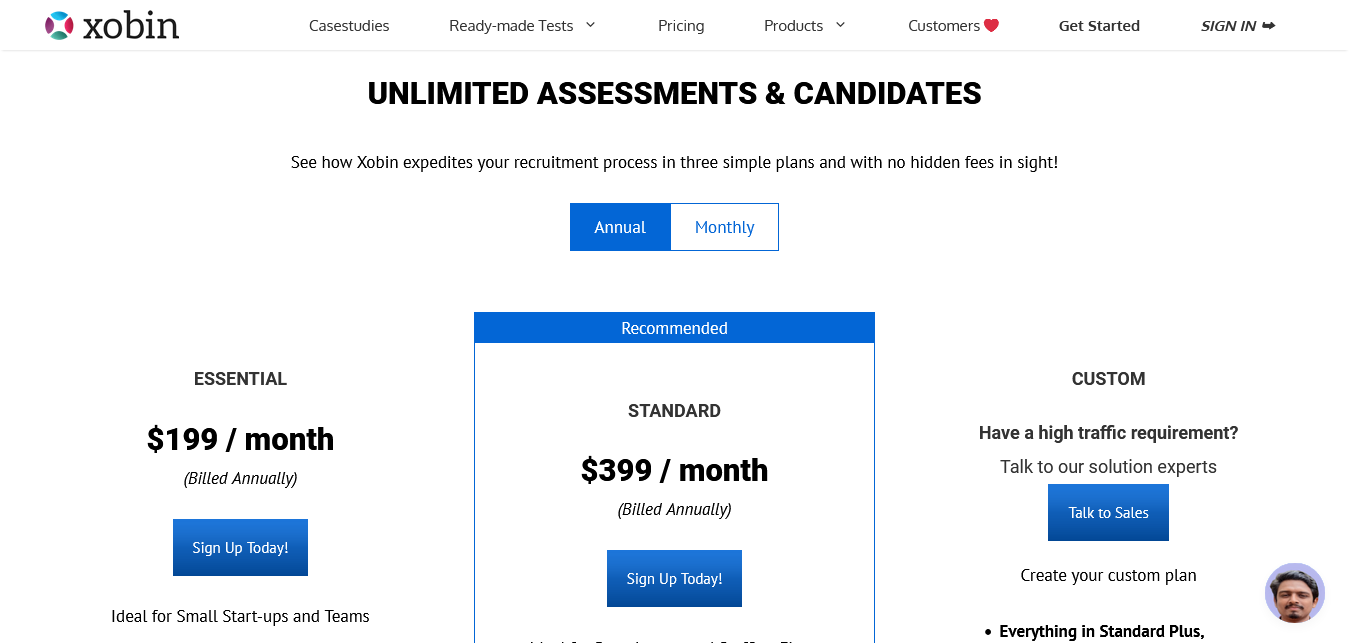Expand the Ready-made Tests chevron
1349x643 pixels.
coord(590,25)
